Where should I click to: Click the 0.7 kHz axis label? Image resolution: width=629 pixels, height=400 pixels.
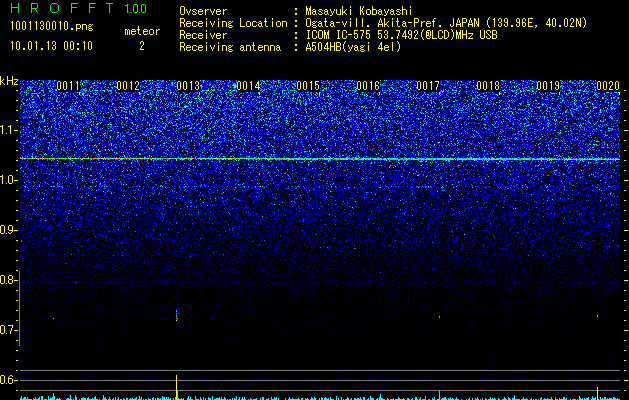[8, 330]
